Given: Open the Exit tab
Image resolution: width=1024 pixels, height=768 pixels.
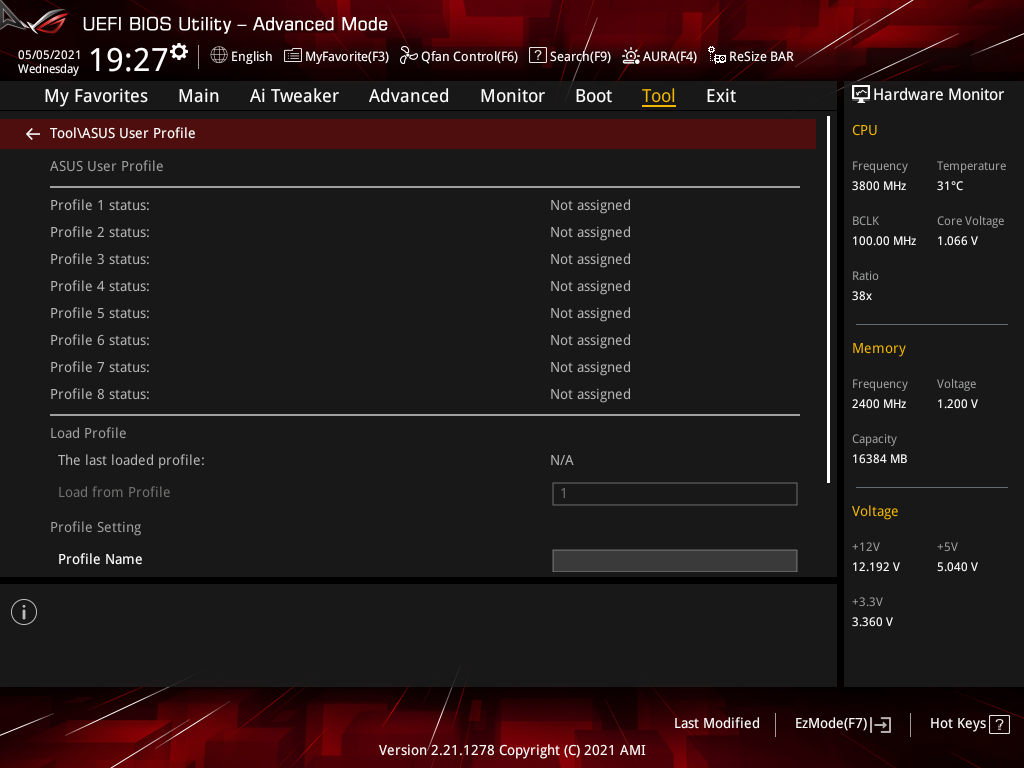Looking at the screenshot, I should click(721, 96).
